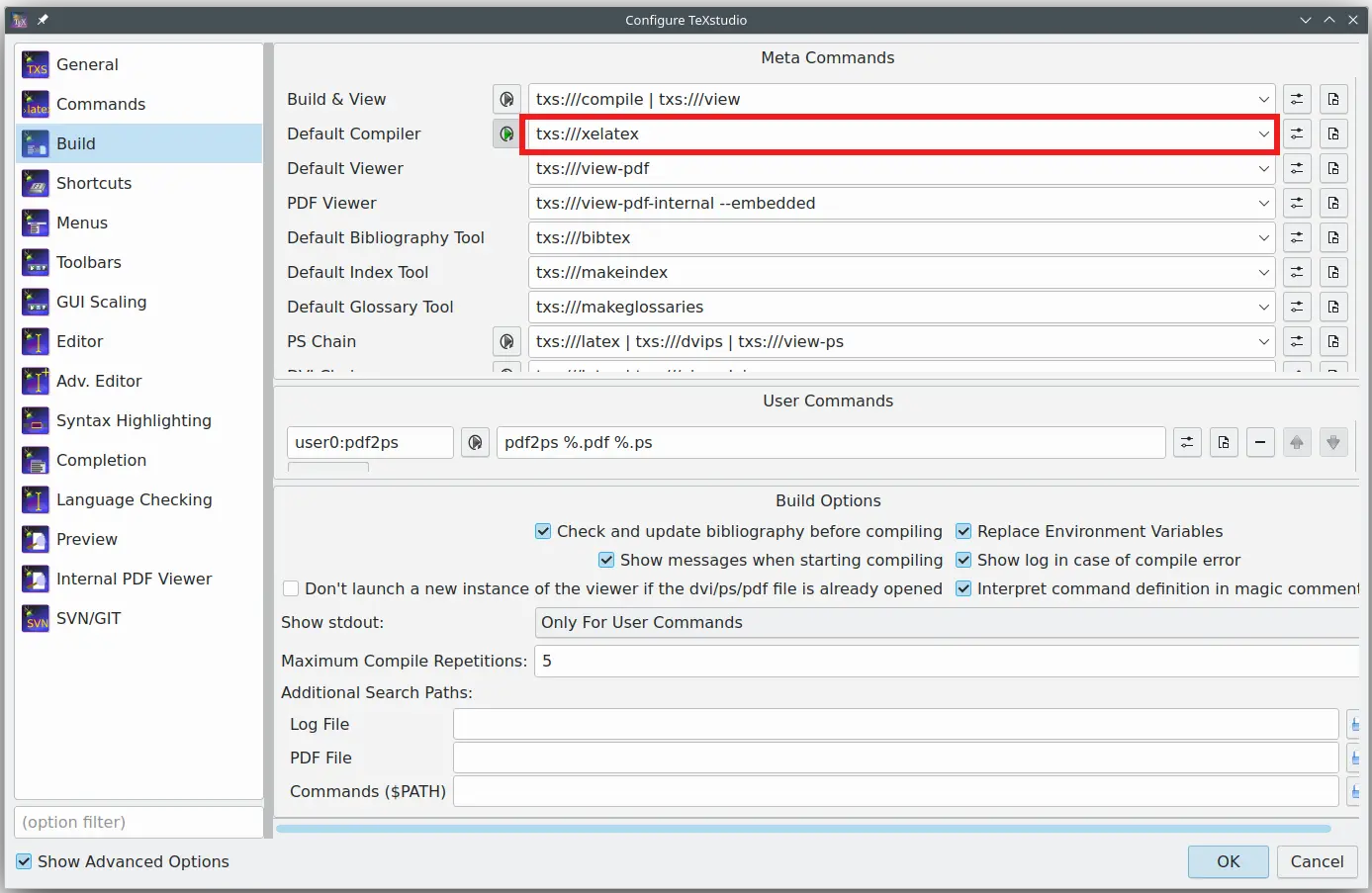Image resolution: width=1372 pixels, height=893 pixels.
Task: Expand the Default Bibliography Tool dropdown
Action: [1264, 237]
